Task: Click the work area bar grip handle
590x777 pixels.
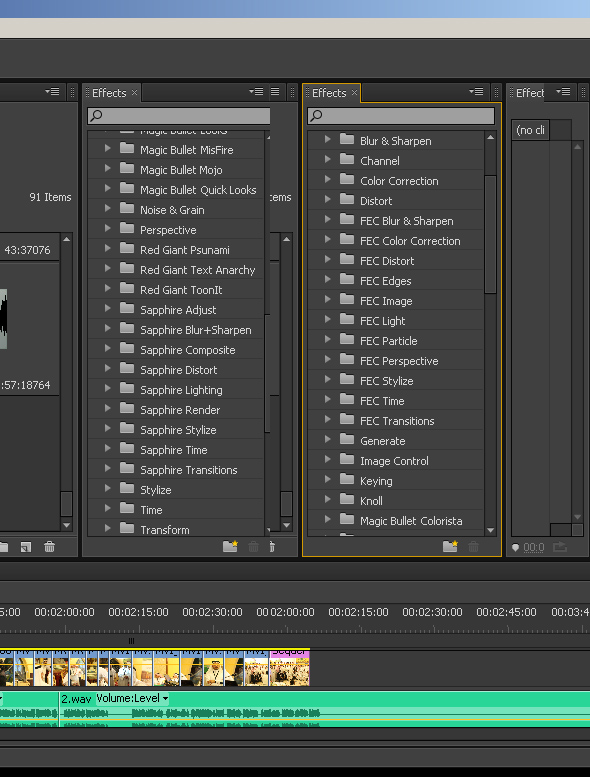Action: (x=131, y=641)
